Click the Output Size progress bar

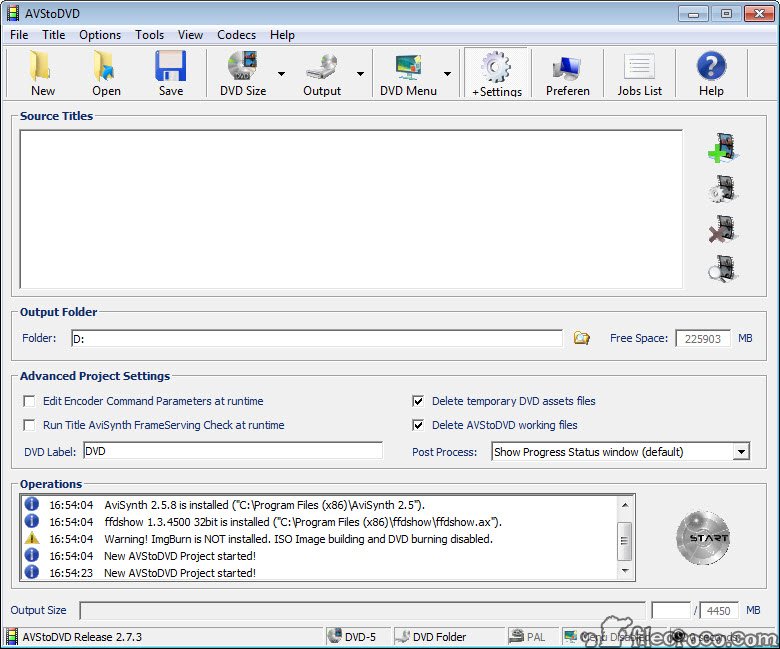[362, 610]
